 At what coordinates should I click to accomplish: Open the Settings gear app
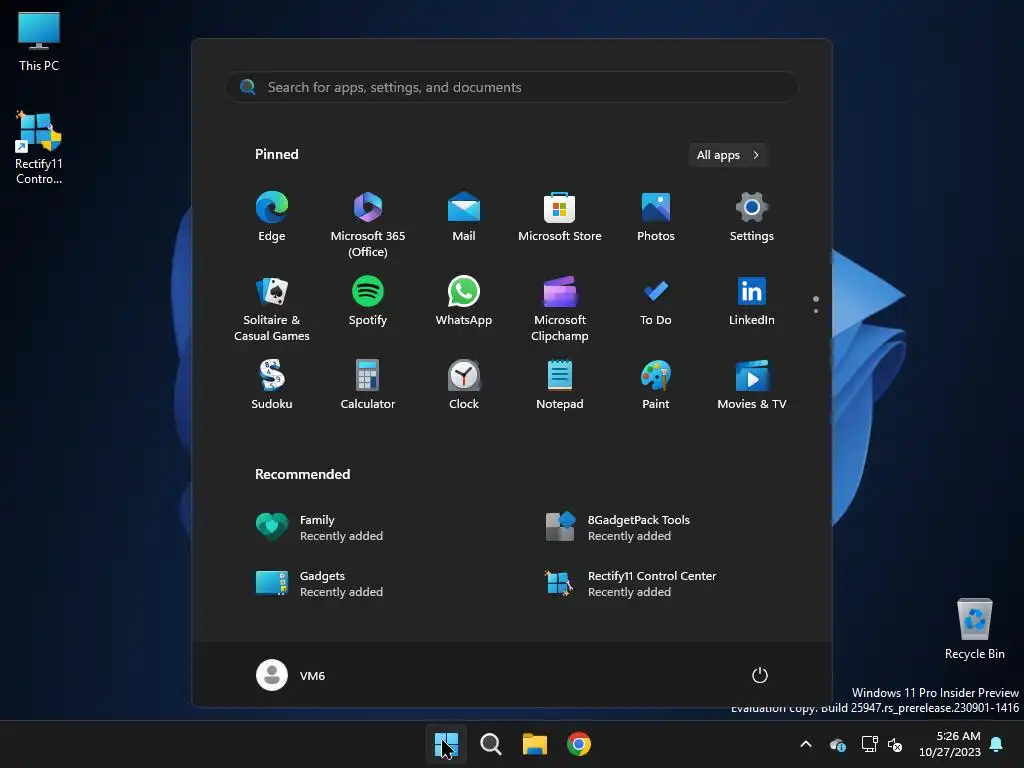point(752,217)
